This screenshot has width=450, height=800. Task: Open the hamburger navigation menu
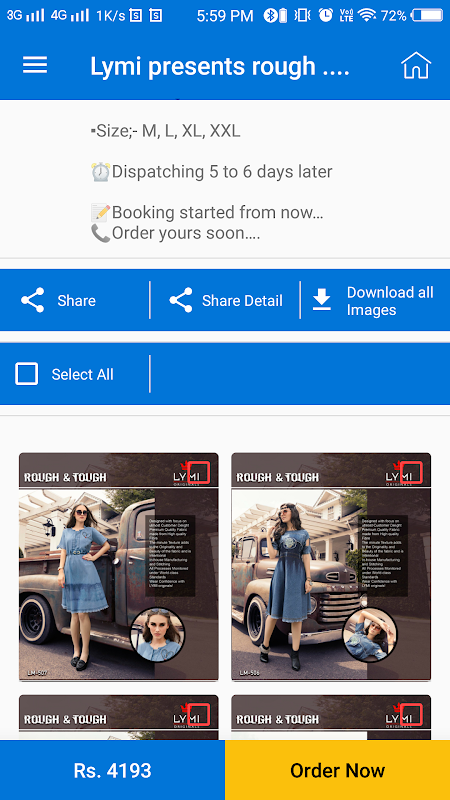(35, 65)
